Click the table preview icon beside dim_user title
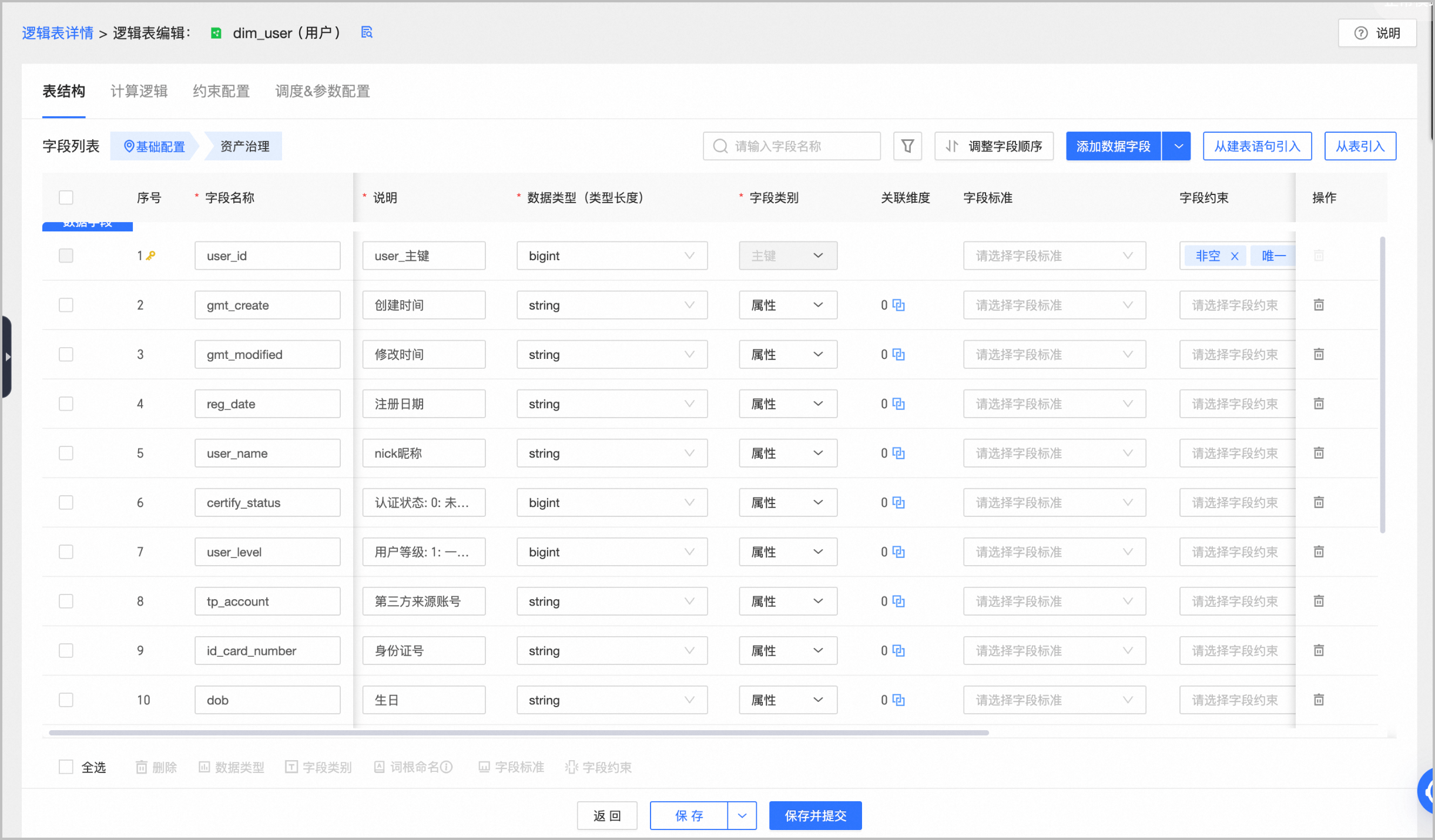 coord(367,32)
